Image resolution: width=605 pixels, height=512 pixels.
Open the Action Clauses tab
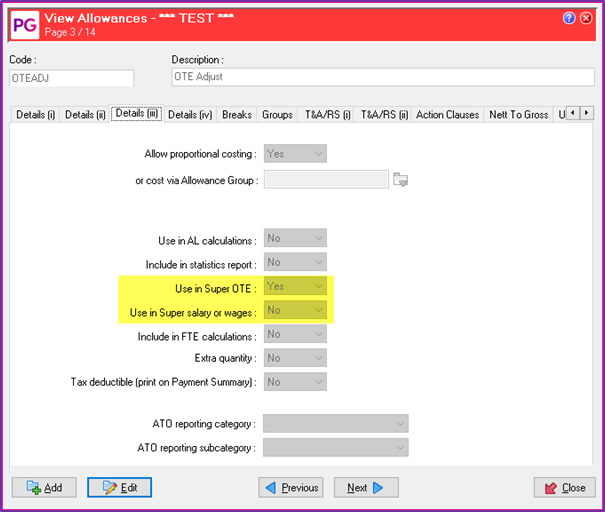[x=447, y=115]
